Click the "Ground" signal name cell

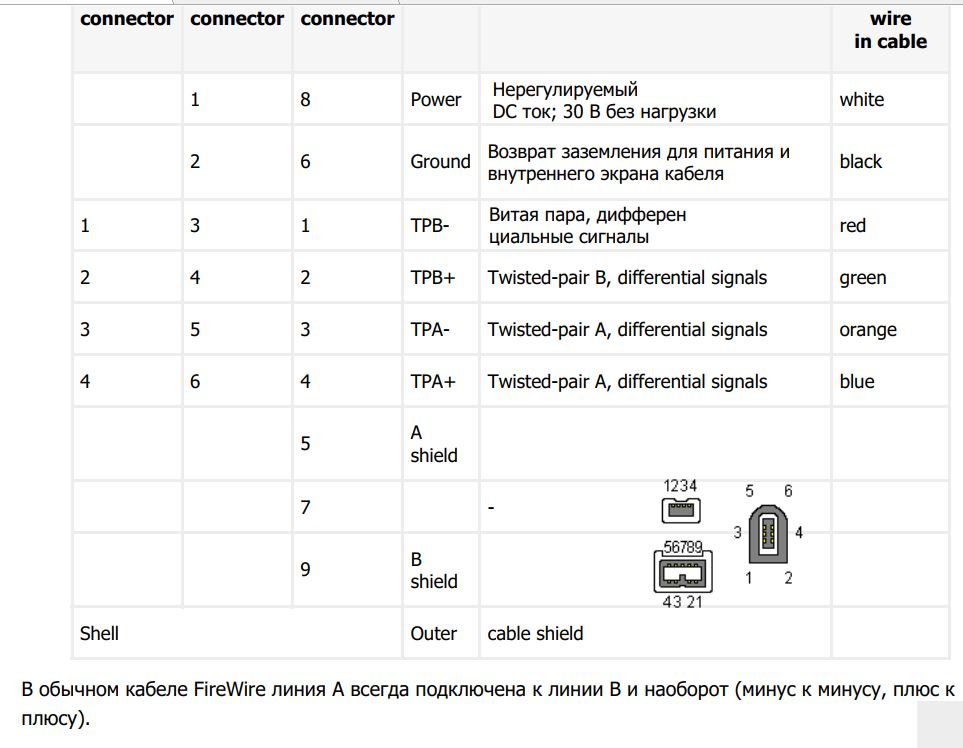(440, 162)
